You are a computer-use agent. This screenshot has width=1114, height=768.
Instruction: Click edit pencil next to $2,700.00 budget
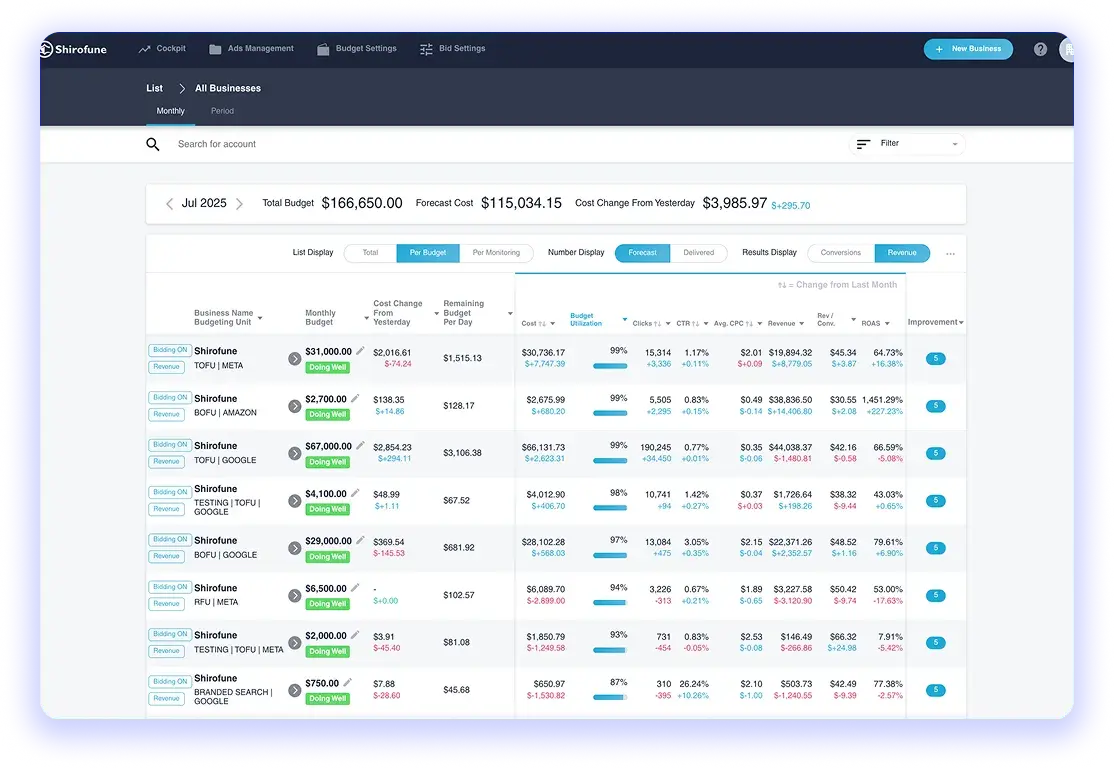pos(355,398)
